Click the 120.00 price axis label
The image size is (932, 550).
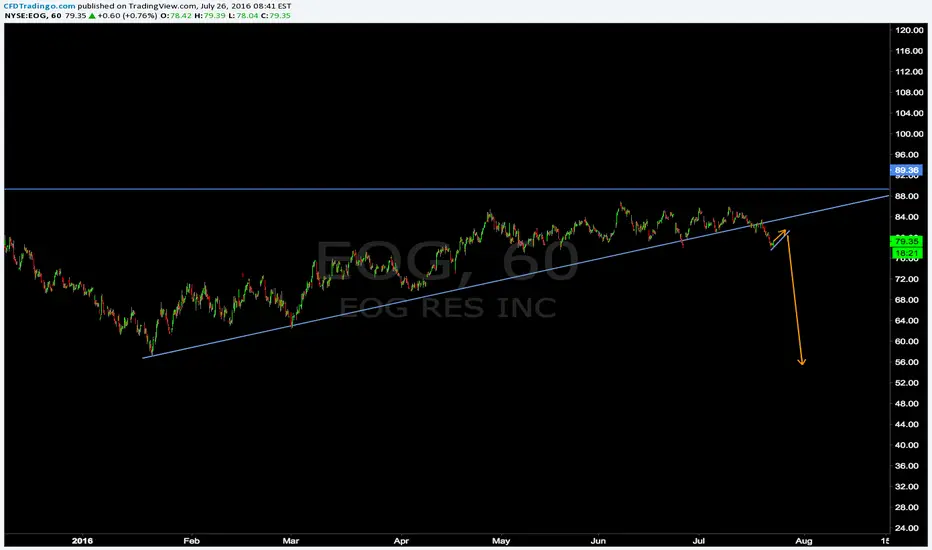pyautogui.click(x=909, y=30)
